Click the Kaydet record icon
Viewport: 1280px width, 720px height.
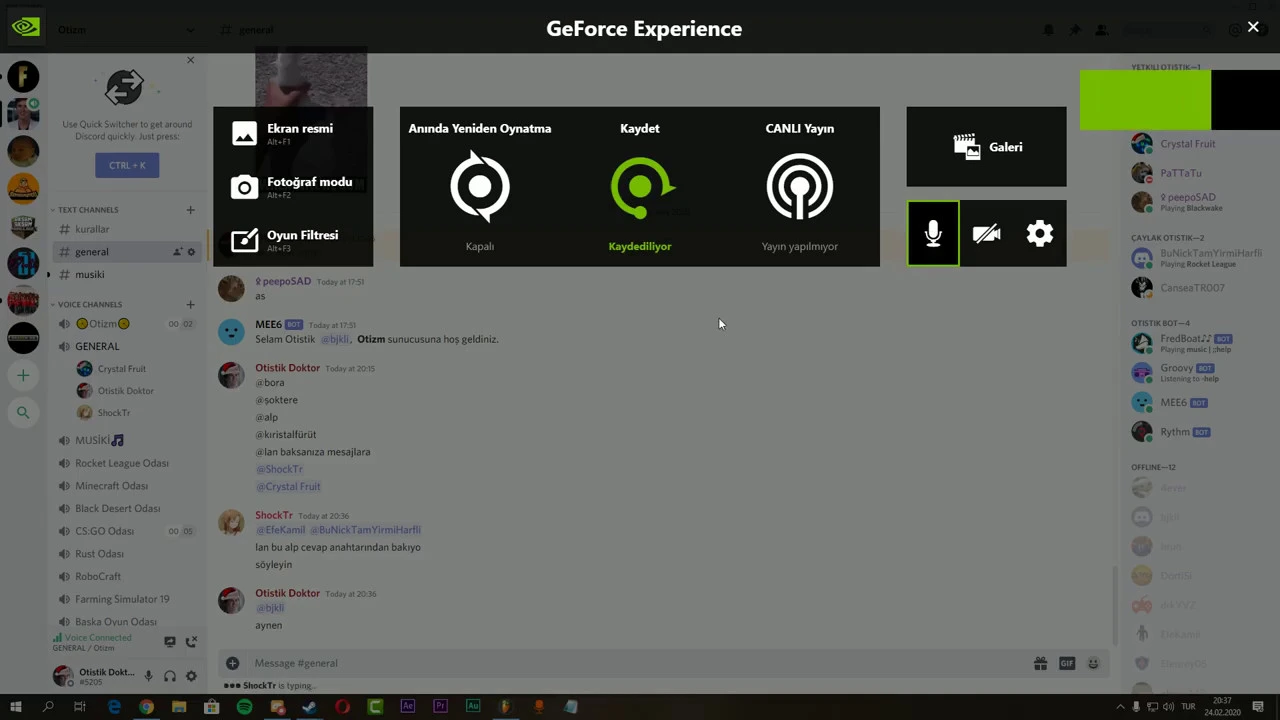[x=640, y=186]
